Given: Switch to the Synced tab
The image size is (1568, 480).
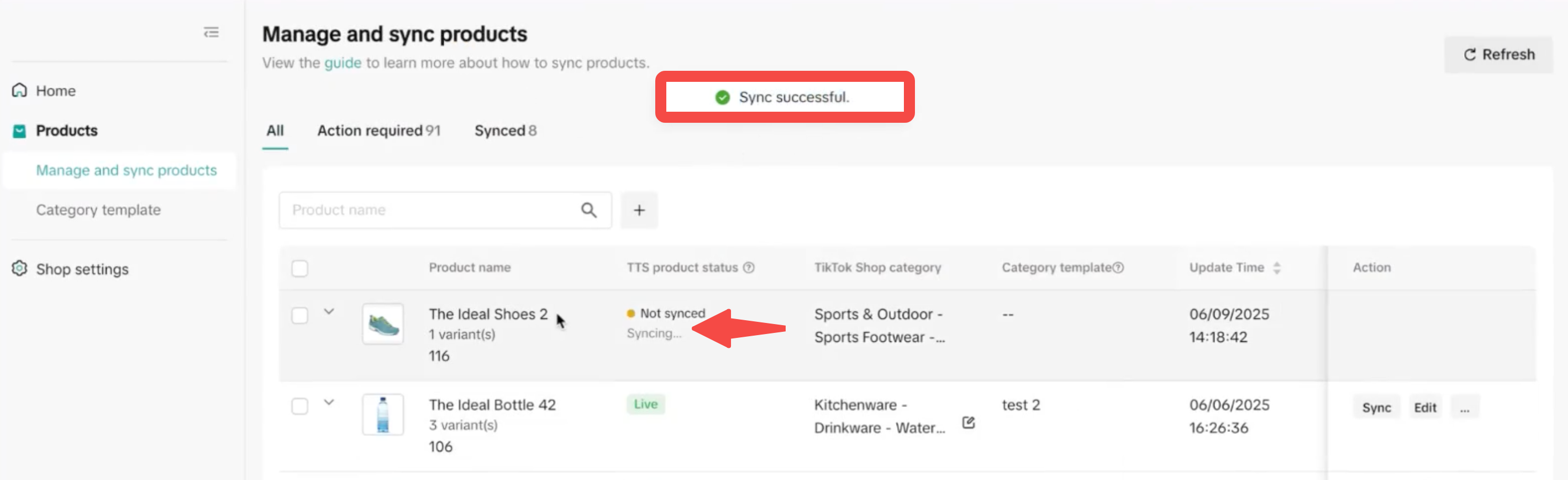Looking at the screenshot, I should tap(504, 131).
